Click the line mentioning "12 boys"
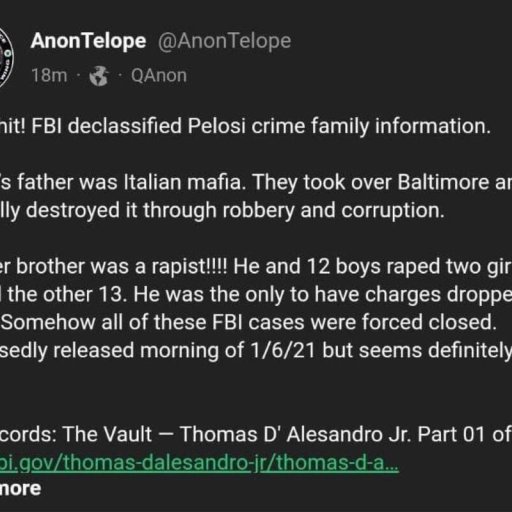This screenshot has width=512, height=512. (x=256, y=267)
